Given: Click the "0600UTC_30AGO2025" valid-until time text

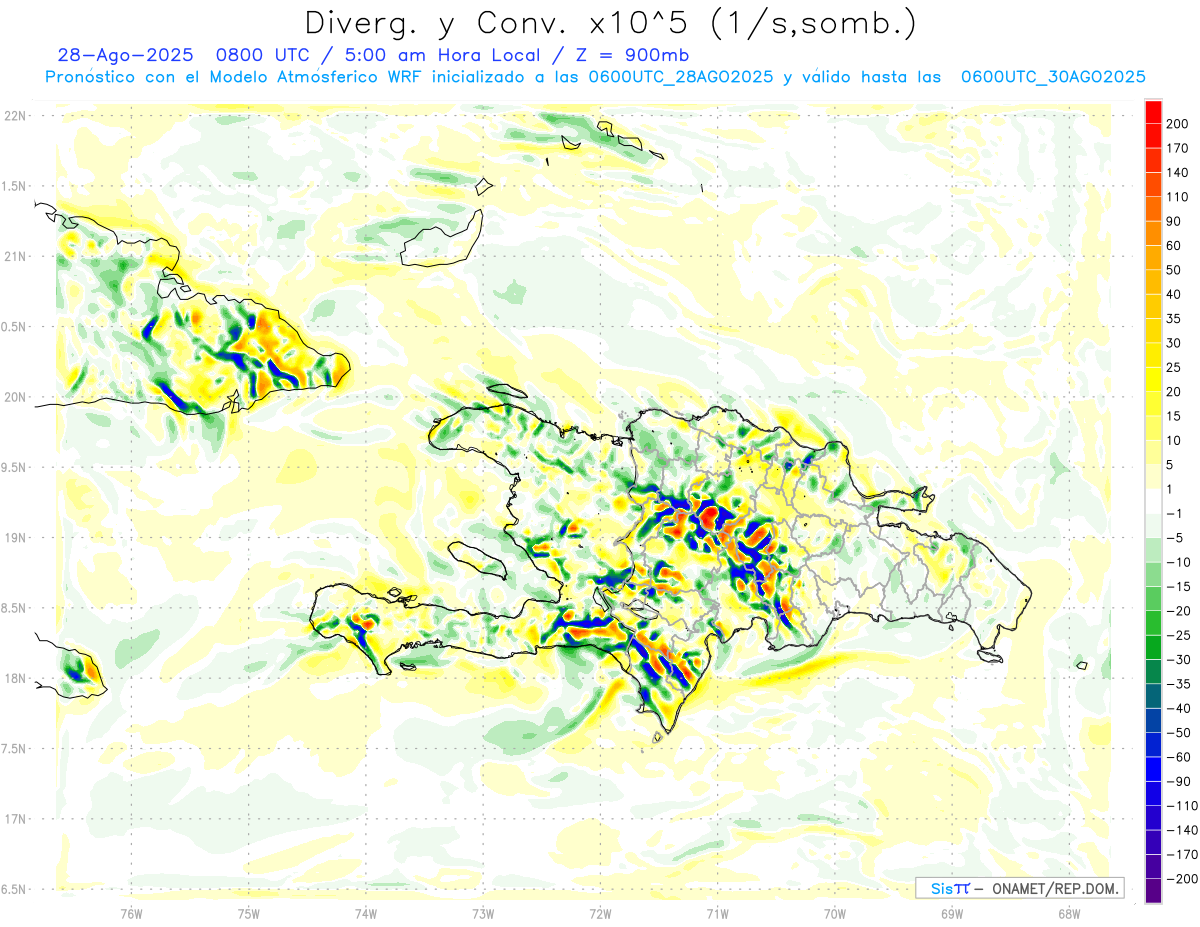Looking at the screenshot, I should click(x=1053, y=76).
